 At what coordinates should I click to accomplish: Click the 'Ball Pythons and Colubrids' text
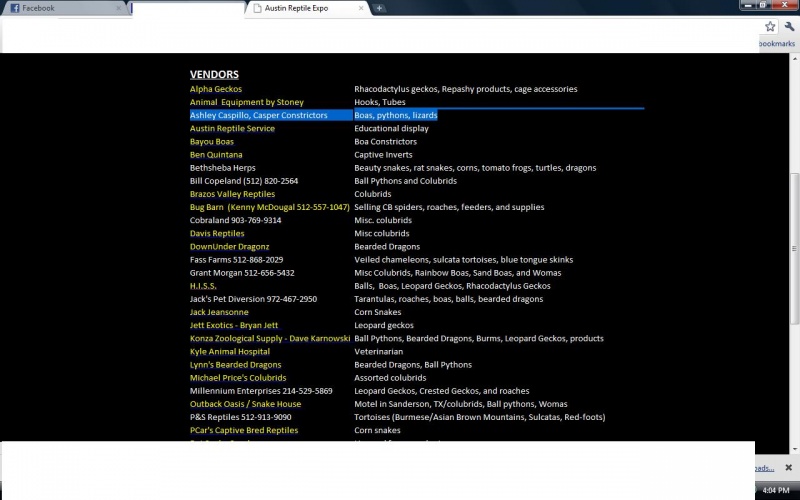pyautogui.click(x=406, y=181)
